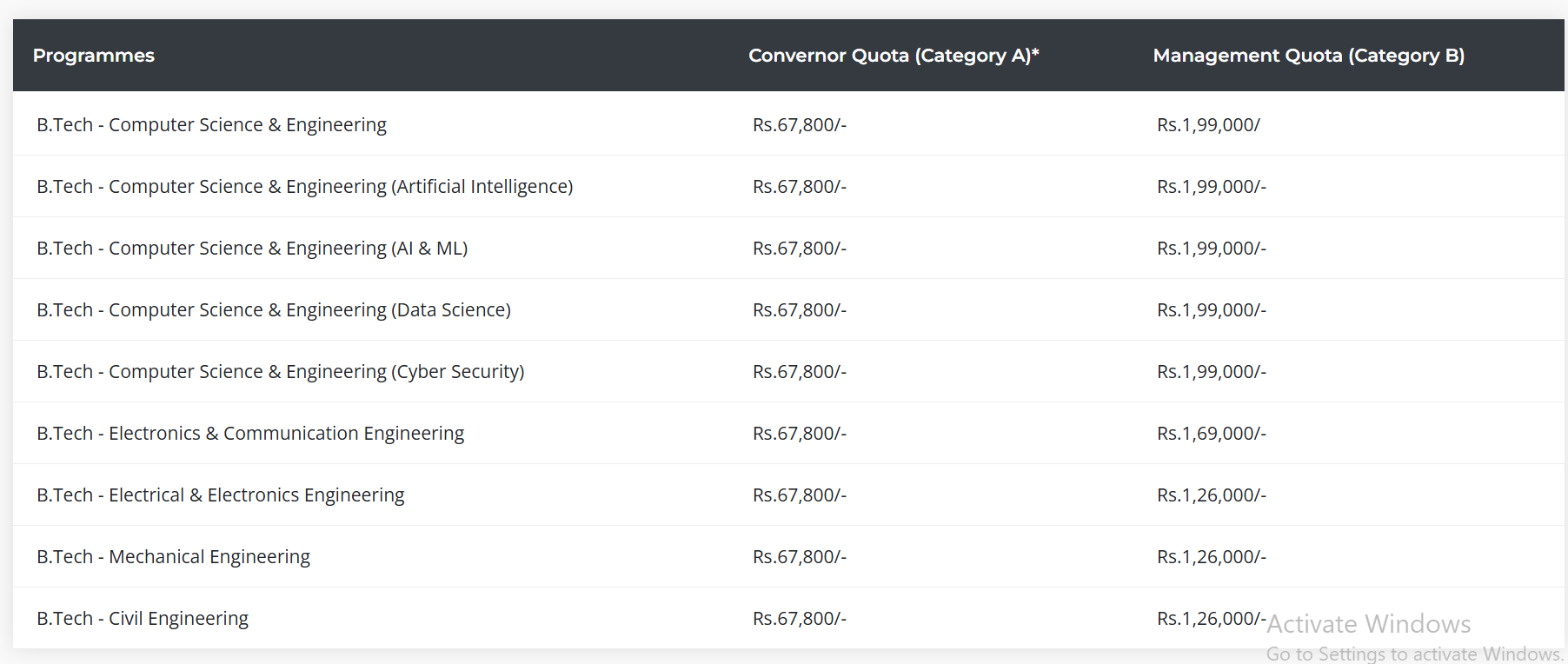This screenshot has height=664, width=1568.
Task: Select Electrical & Electronics Engineering programme name
Action: point(220,495)
